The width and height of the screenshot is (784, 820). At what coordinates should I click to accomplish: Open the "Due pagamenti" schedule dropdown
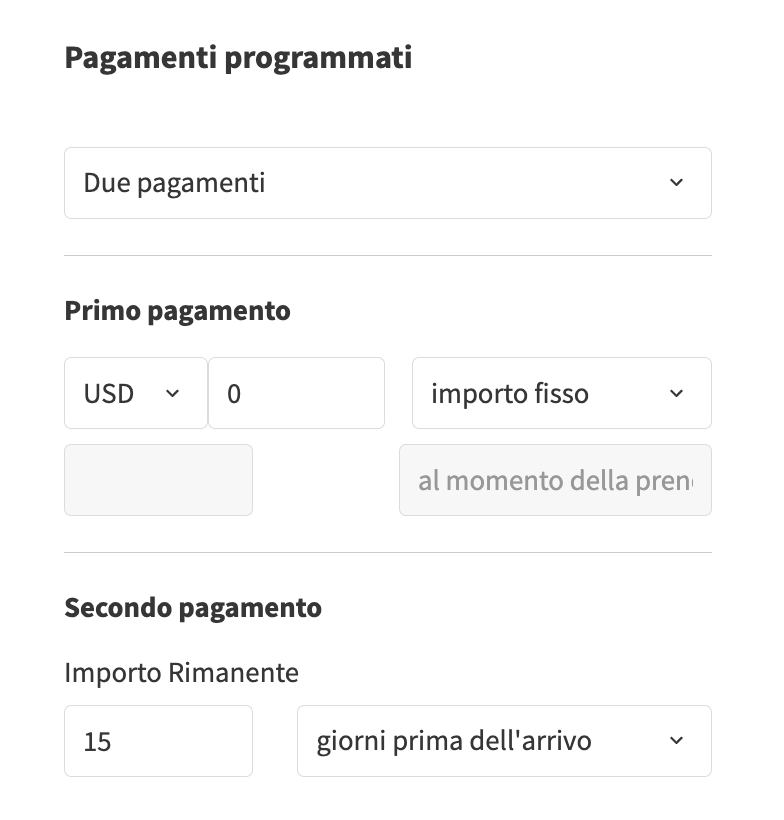(387, 183)
